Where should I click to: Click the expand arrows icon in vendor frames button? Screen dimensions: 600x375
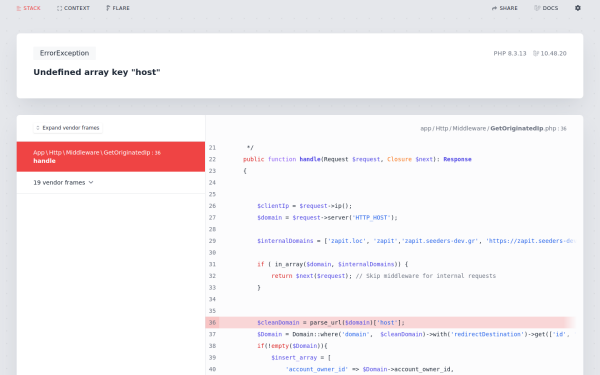pyautogui.click(x=38, y=128)
